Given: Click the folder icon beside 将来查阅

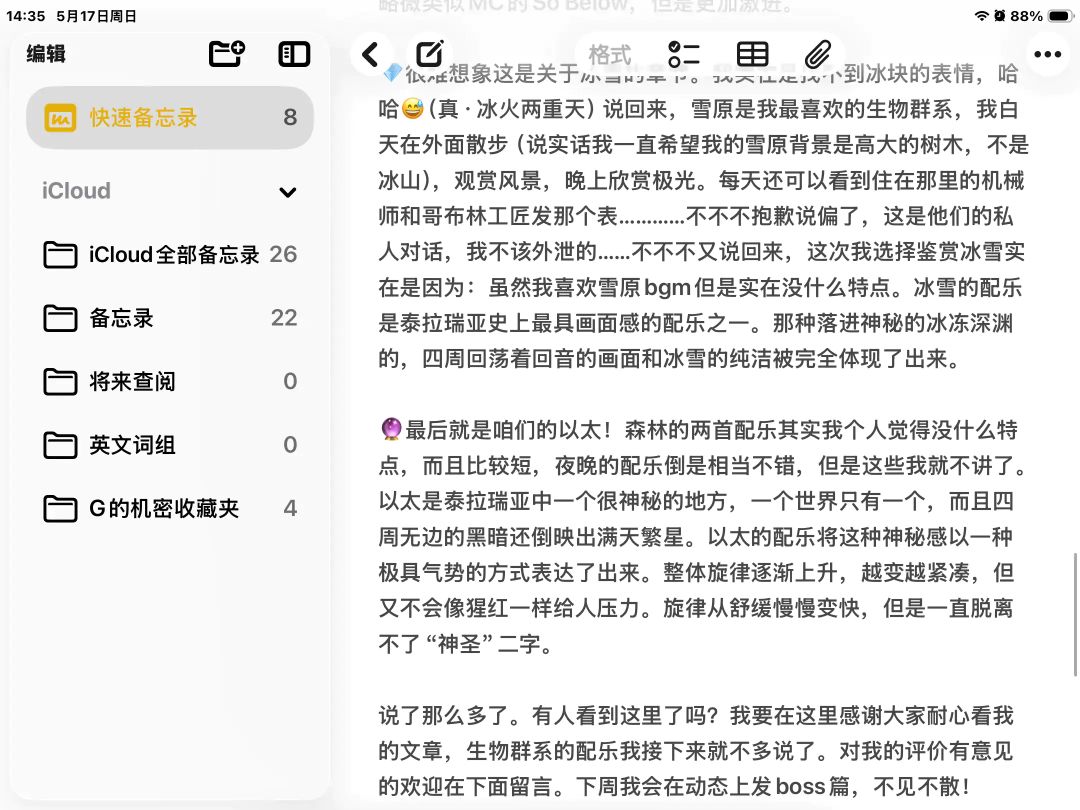Looking at the screenshot, I should point(61,382).
